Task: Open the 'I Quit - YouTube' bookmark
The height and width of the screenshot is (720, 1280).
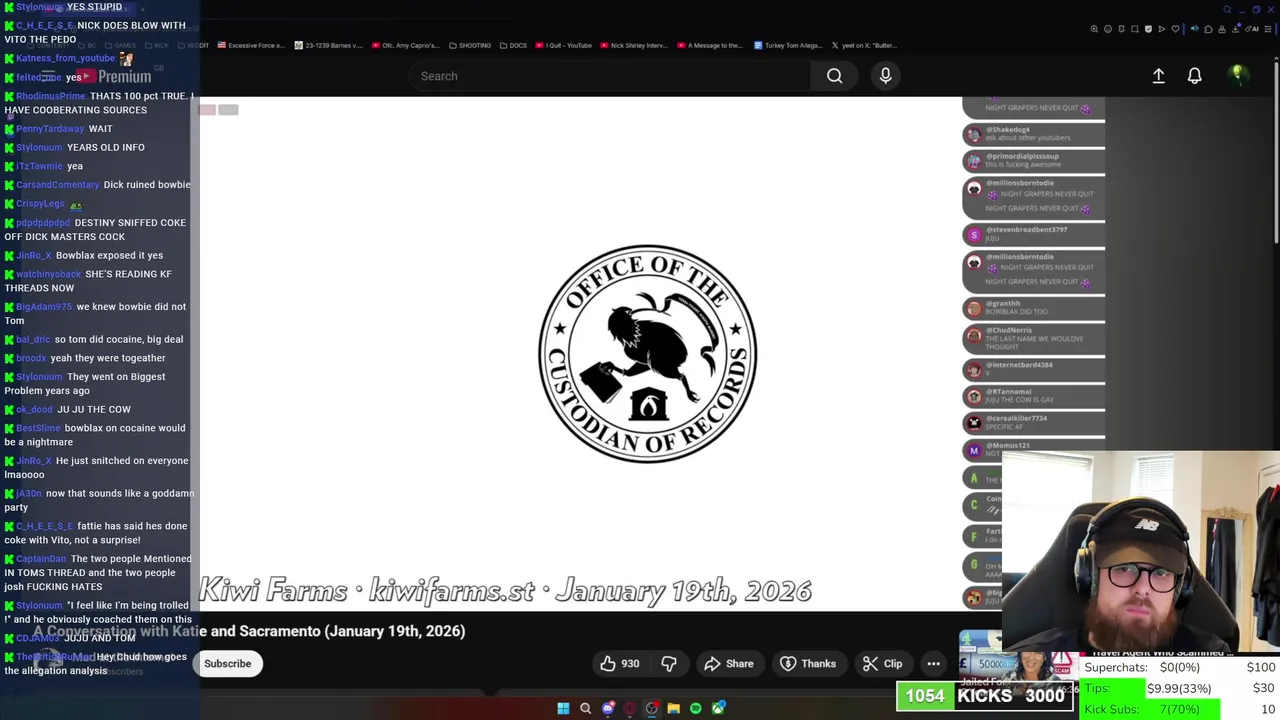Action: pos(564,45)
